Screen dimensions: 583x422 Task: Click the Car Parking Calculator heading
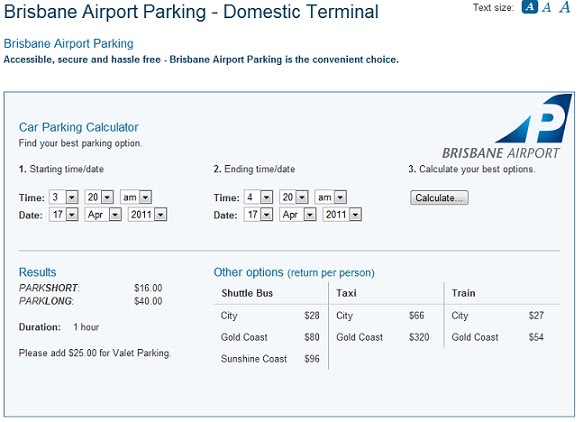pyautogui.click(x=79, y=127)
